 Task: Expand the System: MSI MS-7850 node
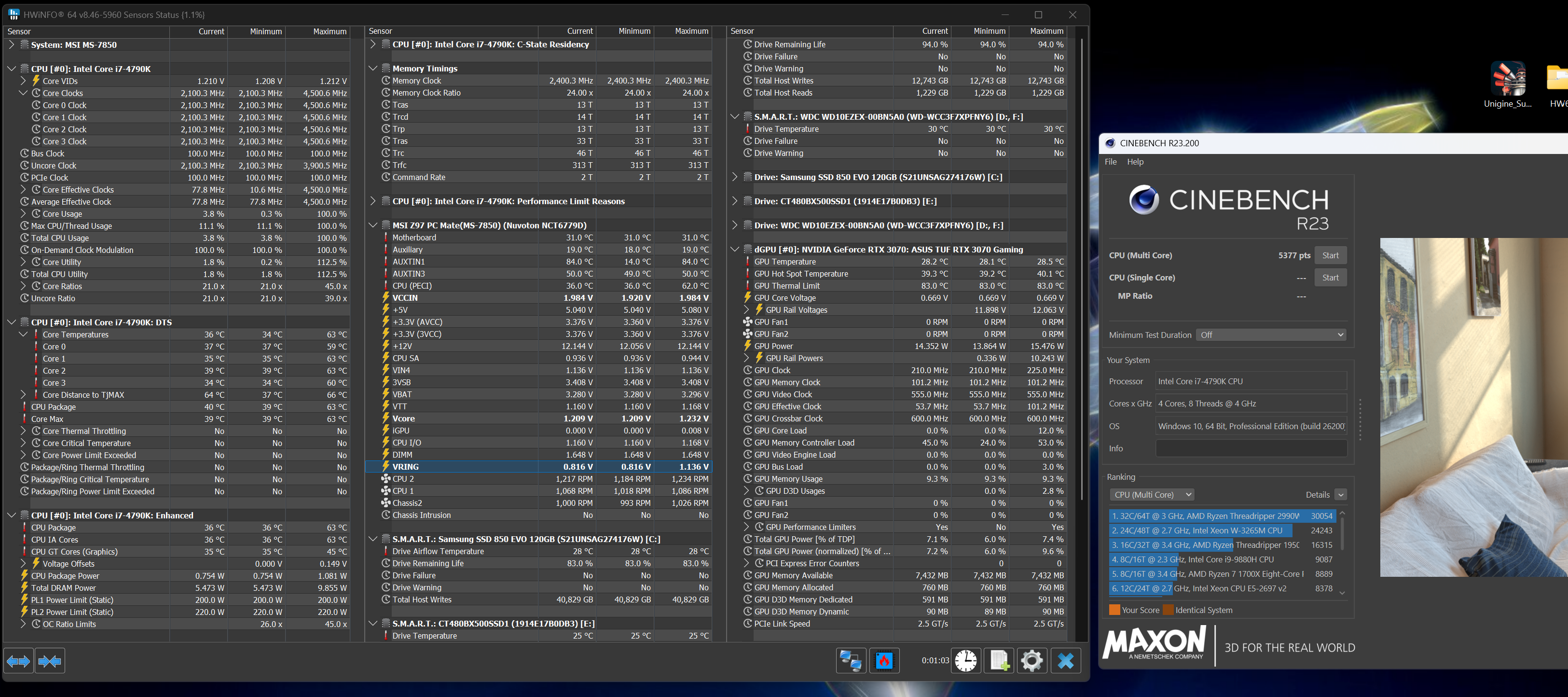(x=11, y=44)
